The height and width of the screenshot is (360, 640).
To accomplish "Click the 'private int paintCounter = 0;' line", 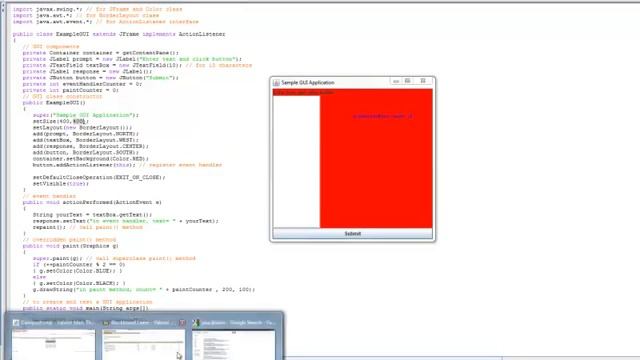I will [x=71, y=90].
